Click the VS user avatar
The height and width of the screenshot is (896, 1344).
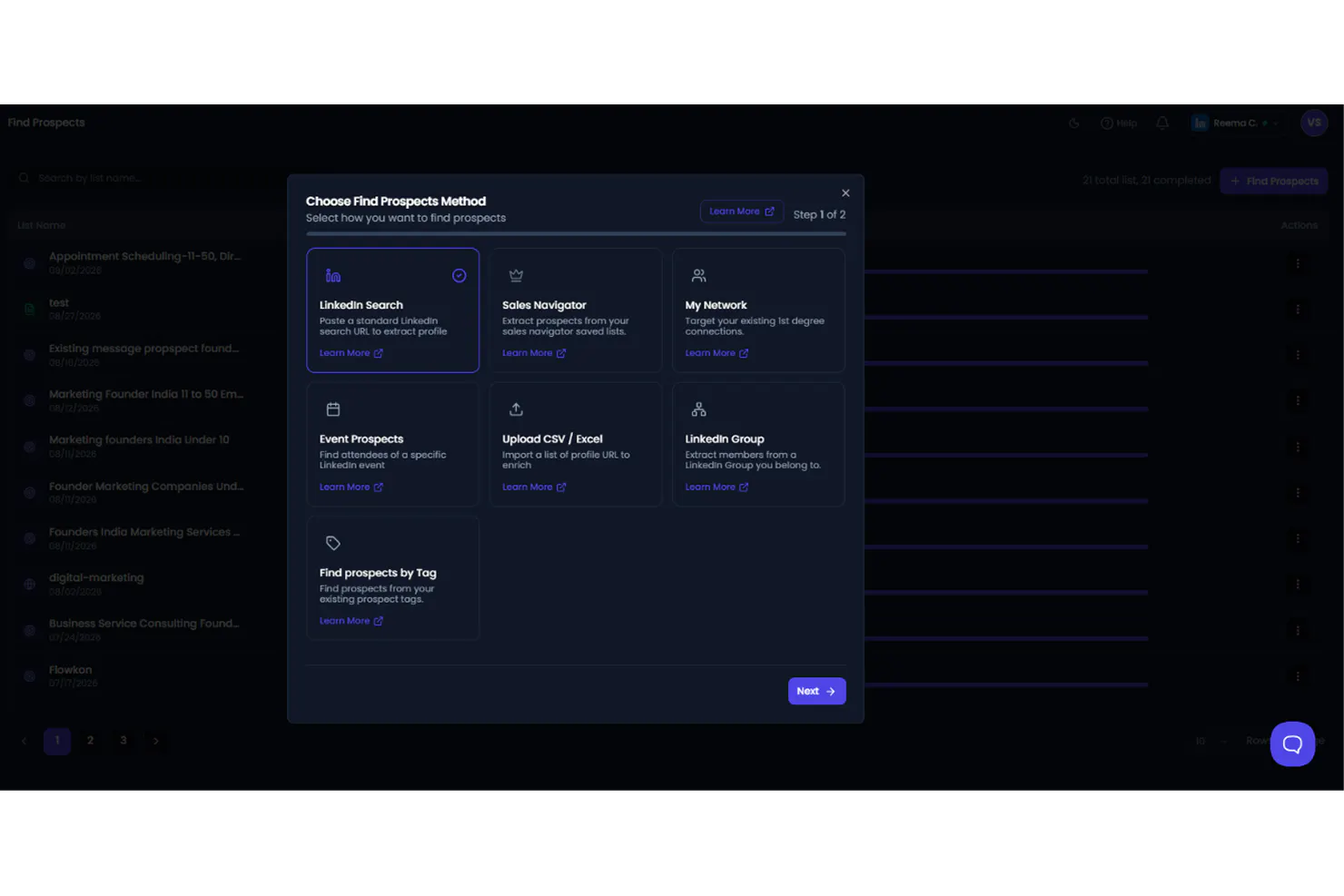1314,123
